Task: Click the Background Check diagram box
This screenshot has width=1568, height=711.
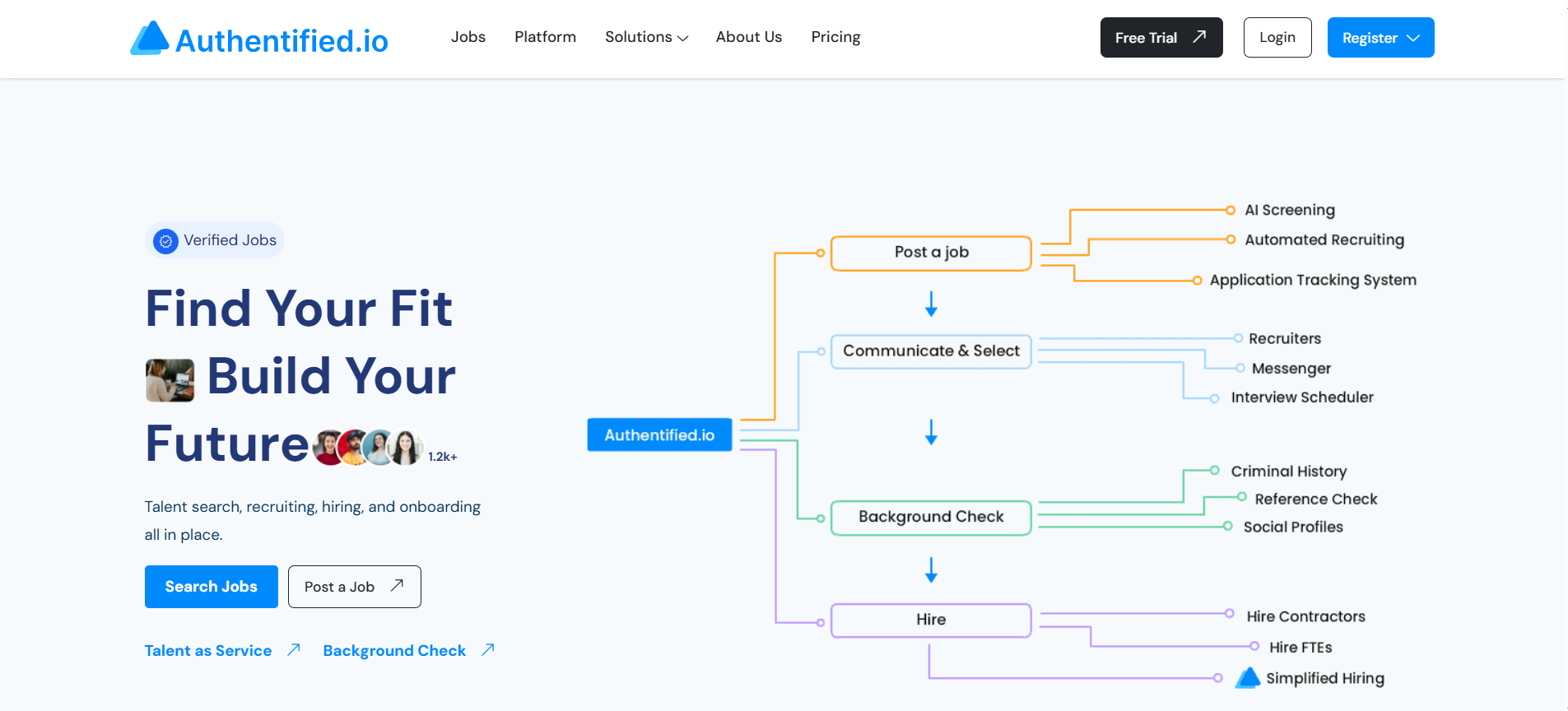Action: point(931,518)
